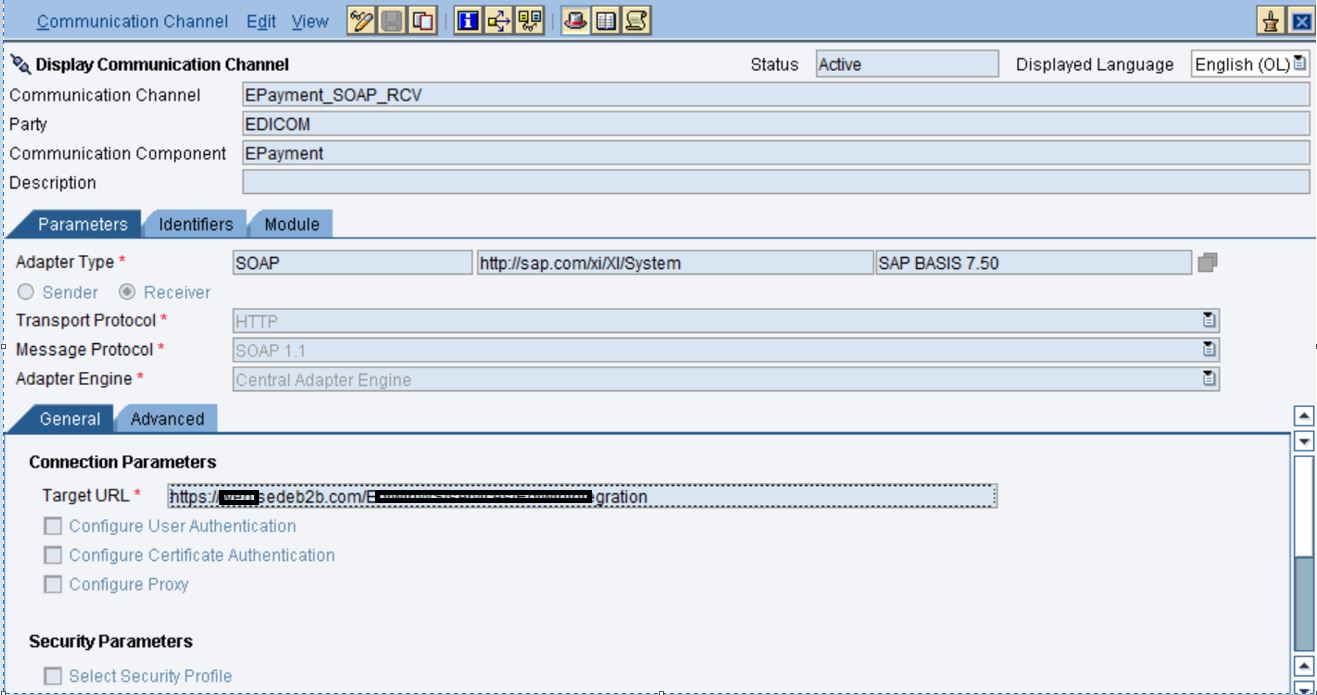The width and height of the screenshot is (1317, 695).
Task: Open the blue info properties icon
Action: coord(467,21)
